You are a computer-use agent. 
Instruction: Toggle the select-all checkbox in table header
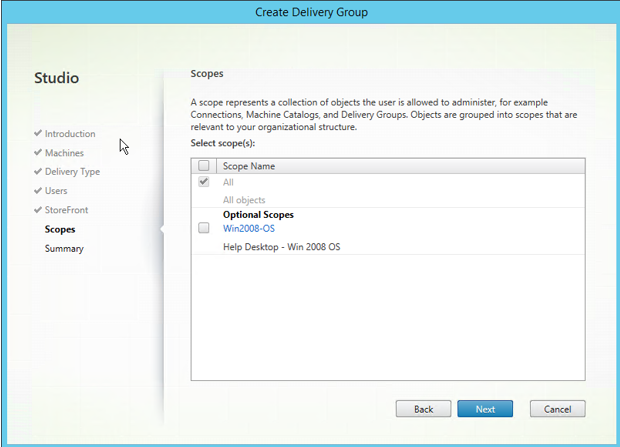[204, 166]
